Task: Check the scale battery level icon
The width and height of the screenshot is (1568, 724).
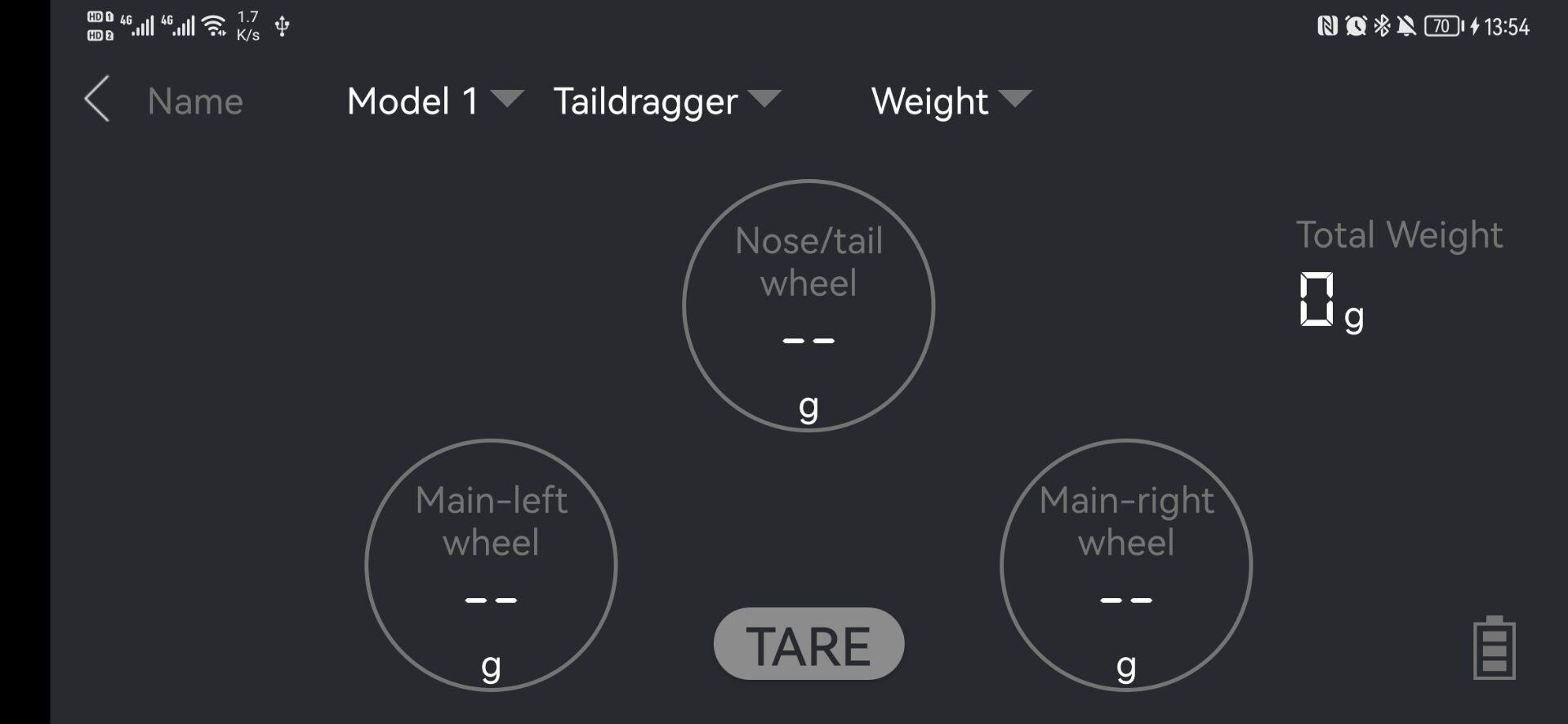Action: click(1494, 648)
